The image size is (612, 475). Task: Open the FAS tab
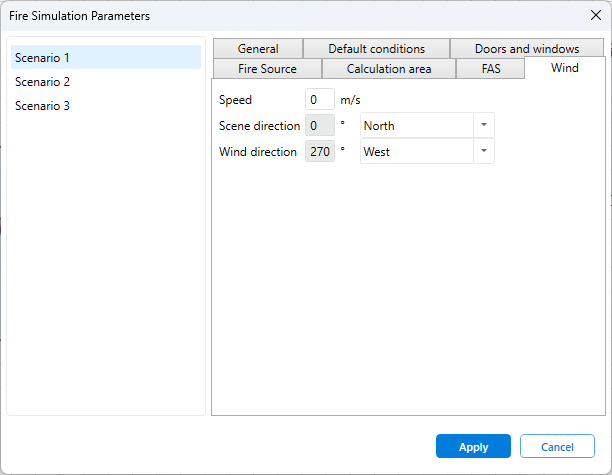click(x=490, y=69)
